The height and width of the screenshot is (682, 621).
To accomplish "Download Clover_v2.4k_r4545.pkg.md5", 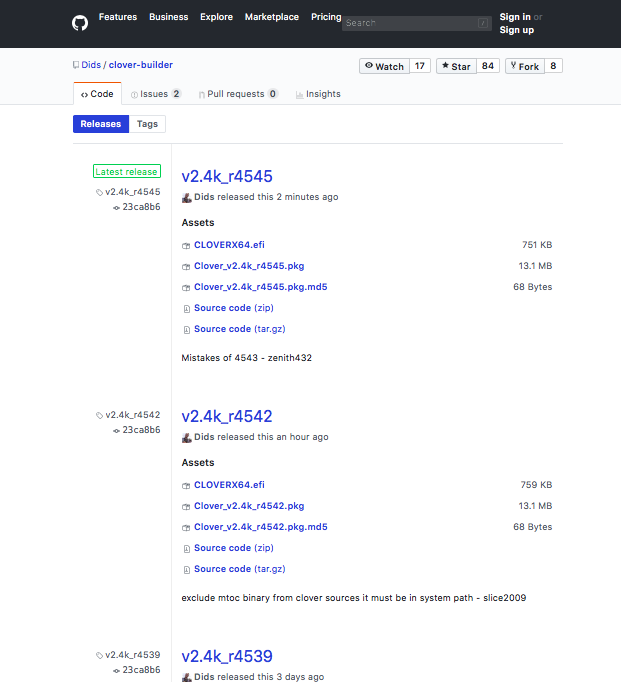I will pos(260,287).
